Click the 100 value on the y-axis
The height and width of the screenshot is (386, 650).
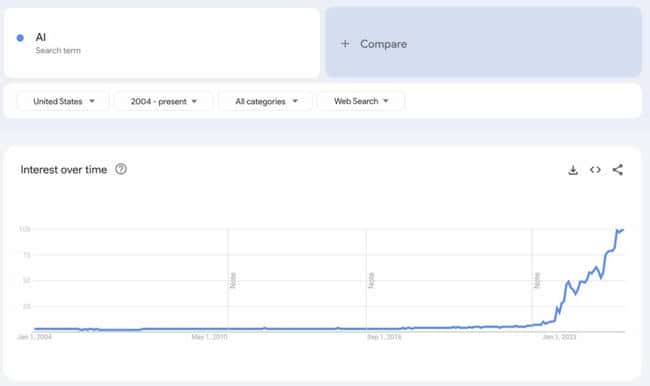point(24,229)
